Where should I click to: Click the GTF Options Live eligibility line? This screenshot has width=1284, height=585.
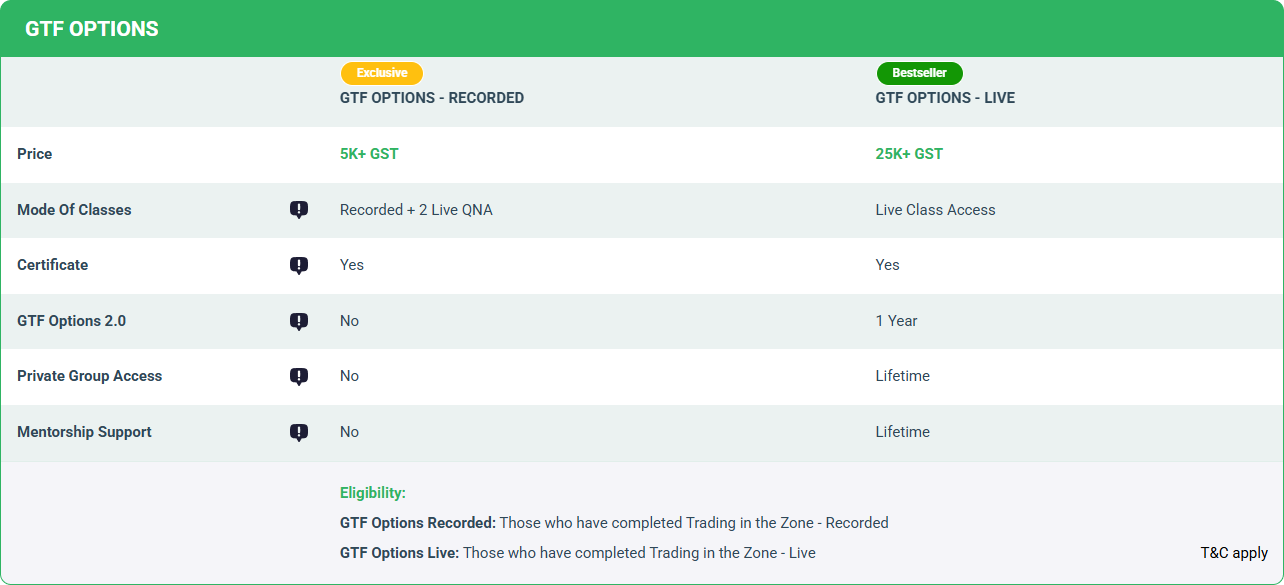tap(577, 553)
